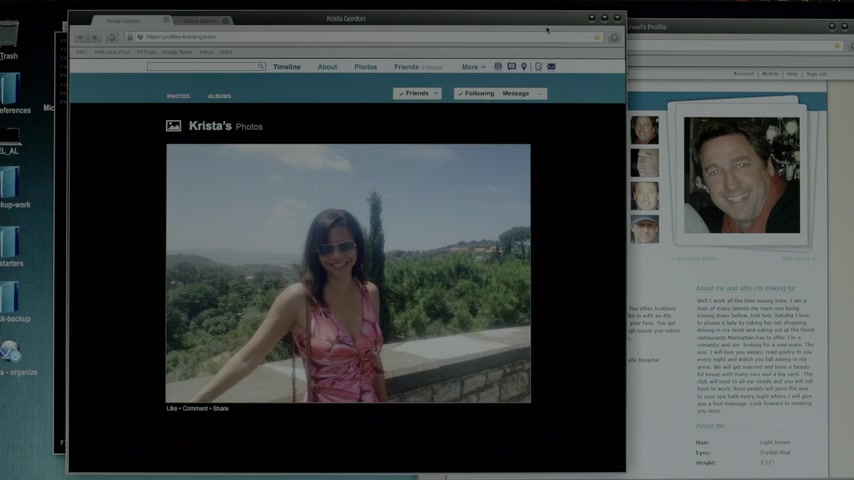The width and height of the screenshot is (854, 480).
Task: Open the ellipsis options next to Message
Action: (x=540, y=93)
